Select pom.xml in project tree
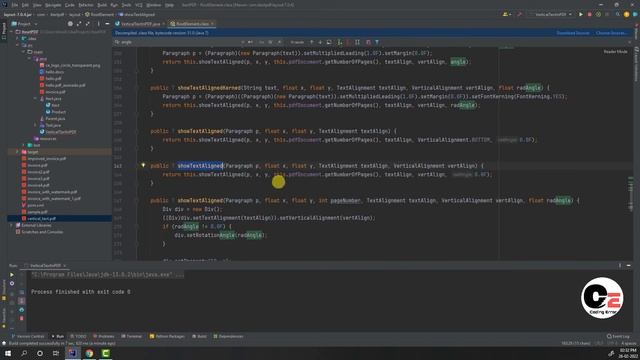Image resolution: width=640 pixels, height=360 pixels. (36, 205)
